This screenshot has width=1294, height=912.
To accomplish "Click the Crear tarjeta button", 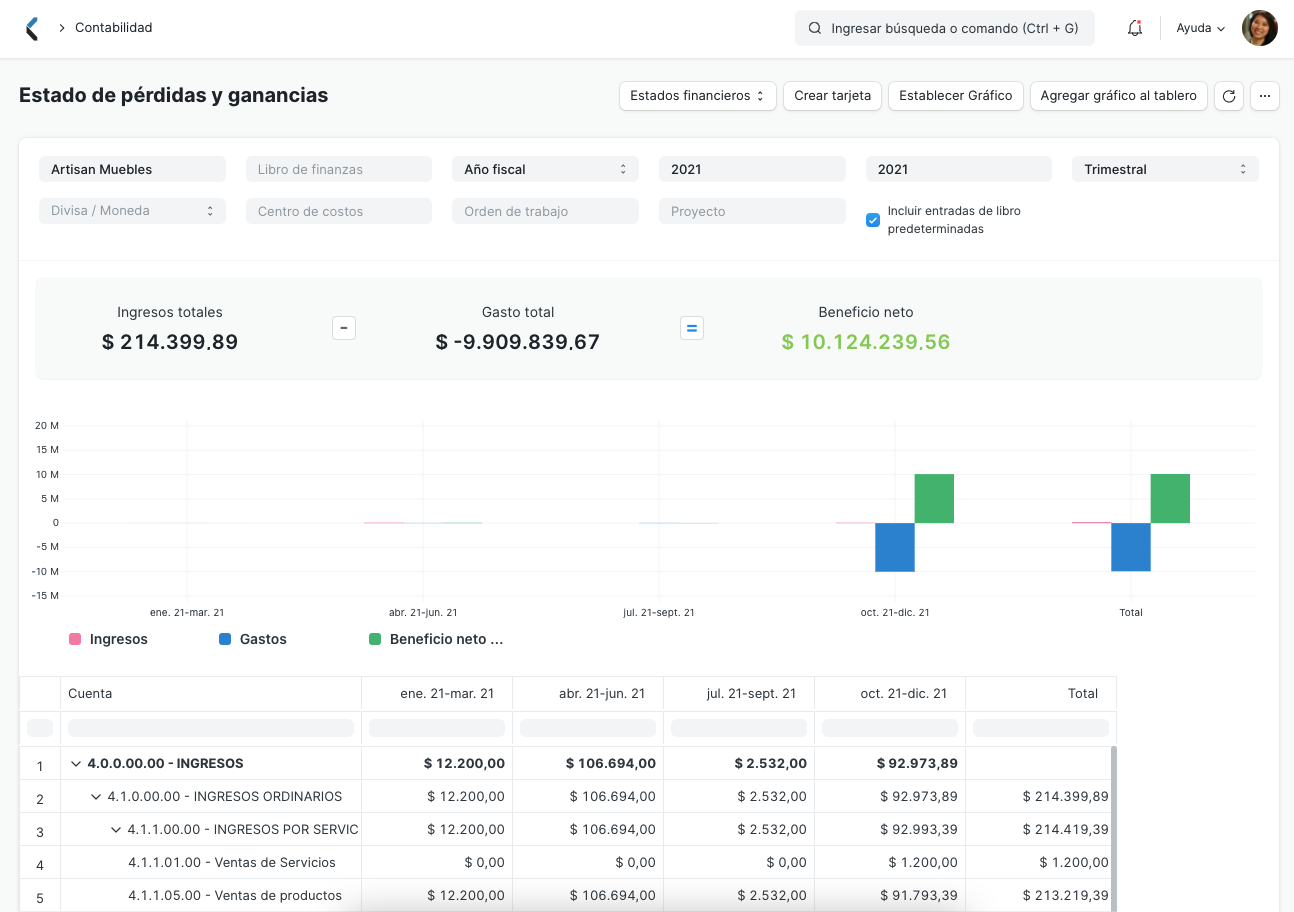I will tap(832, 96).
